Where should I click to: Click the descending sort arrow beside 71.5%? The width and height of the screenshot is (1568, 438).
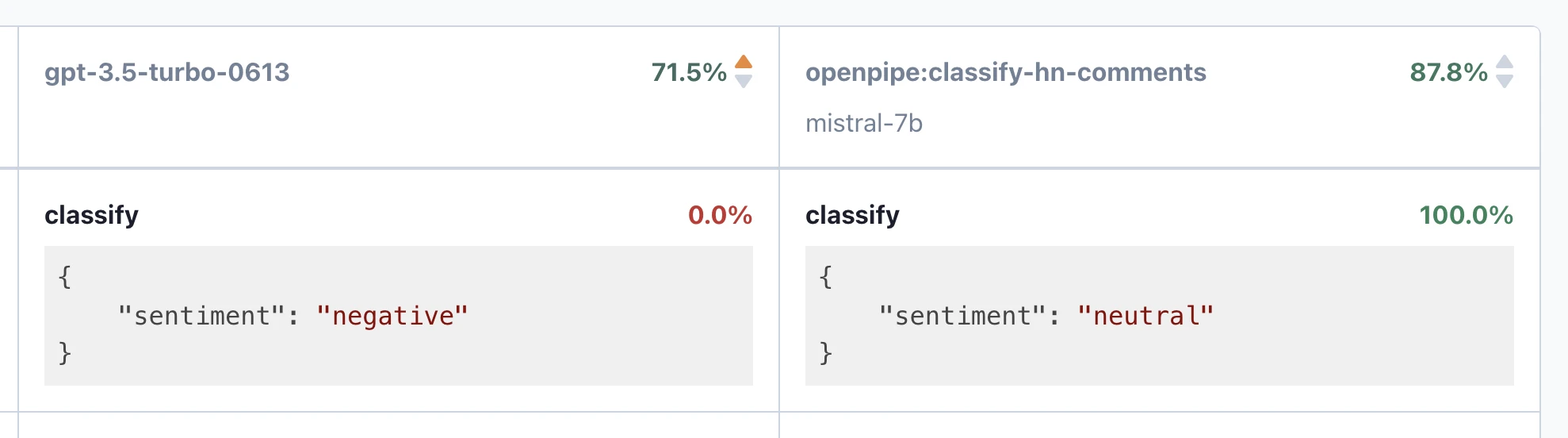click(744, 81)
